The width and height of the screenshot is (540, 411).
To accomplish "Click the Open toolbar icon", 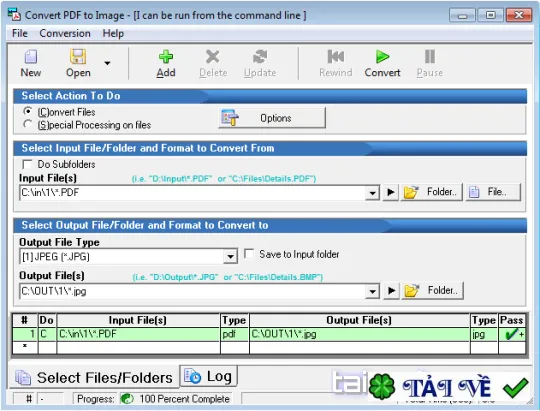I will pyautogui.click(x=78, y=57).
